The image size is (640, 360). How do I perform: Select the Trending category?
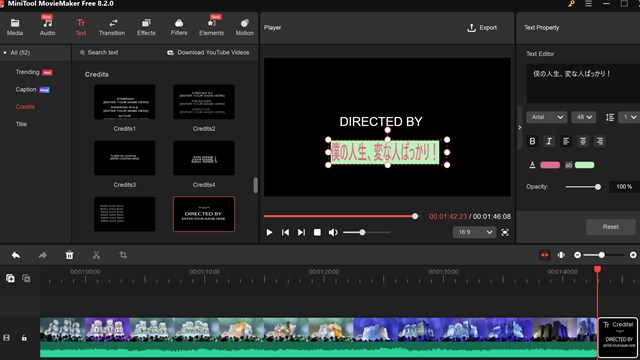(x=27, y=72)
